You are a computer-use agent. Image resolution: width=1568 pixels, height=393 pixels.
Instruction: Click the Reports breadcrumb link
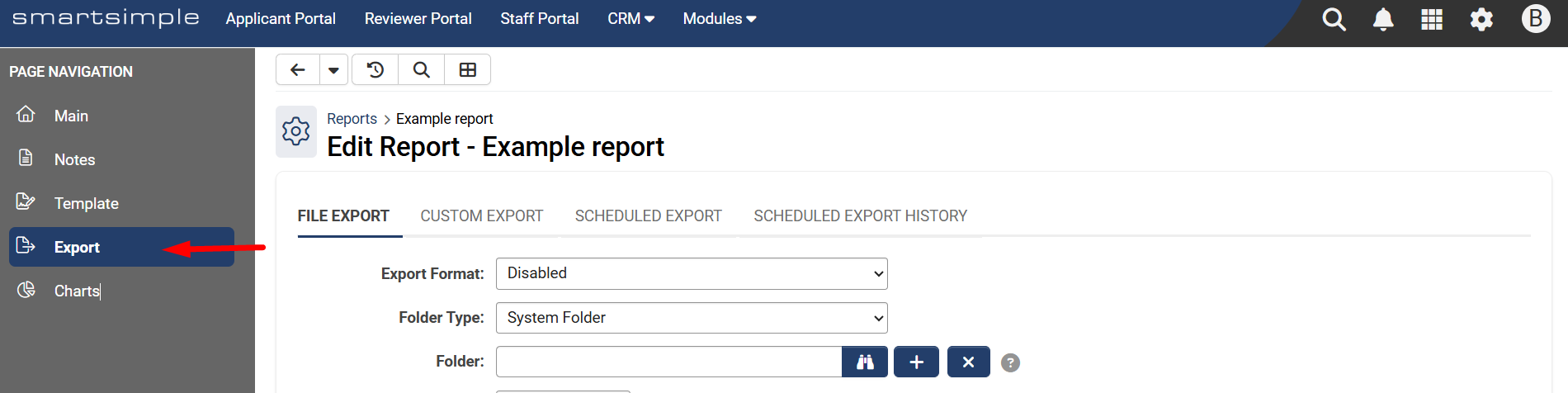pyautogui.click(x=352, y=119)
